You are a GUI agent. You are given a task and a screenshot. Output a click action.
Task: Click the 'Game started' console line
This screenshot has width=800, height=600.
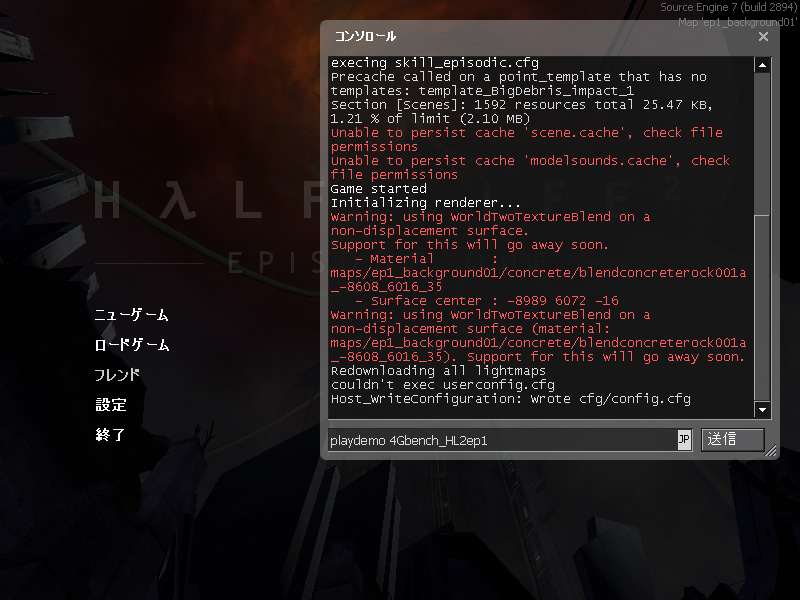click(378, 189)
